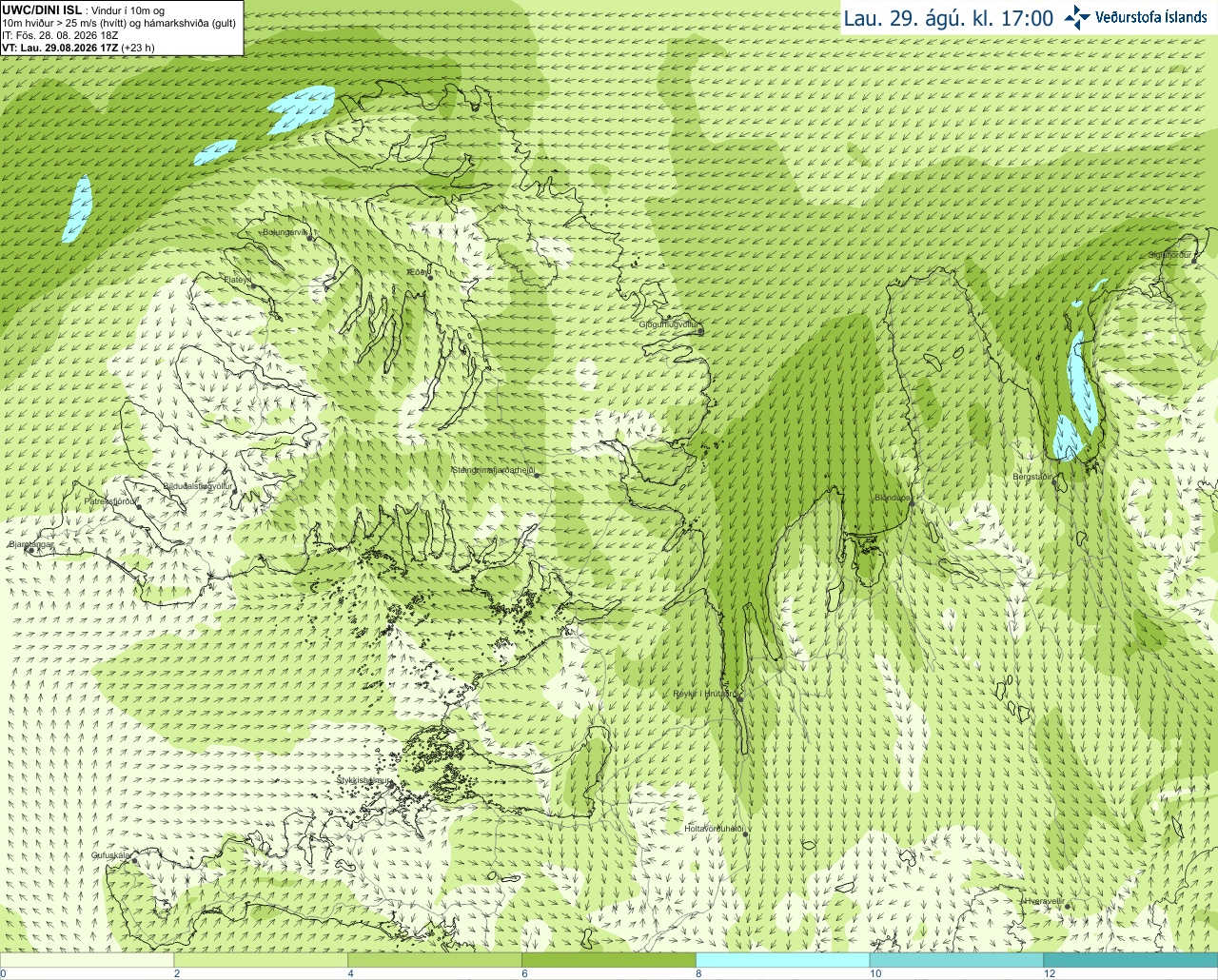
Task: Open the Lau. 29. ágú. kl. 17:00 timestamp
Action: click(x=949, y=18)
